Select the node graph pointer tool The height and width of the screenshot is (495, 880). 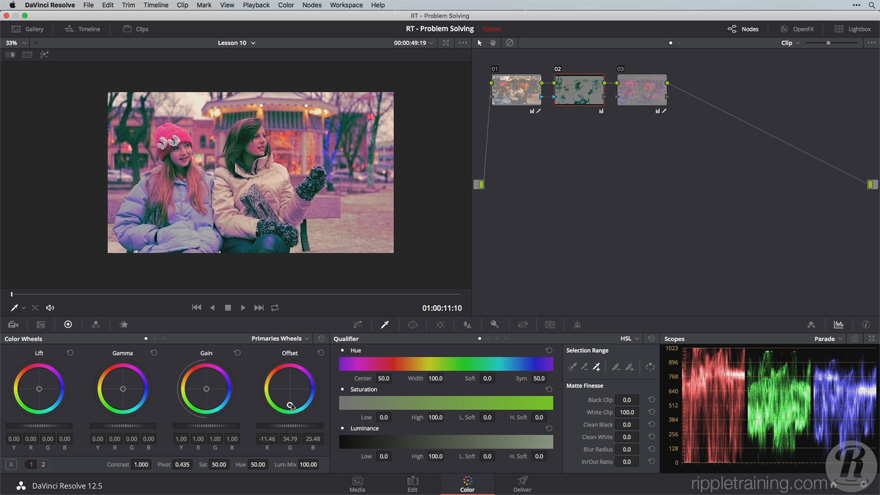479,43
